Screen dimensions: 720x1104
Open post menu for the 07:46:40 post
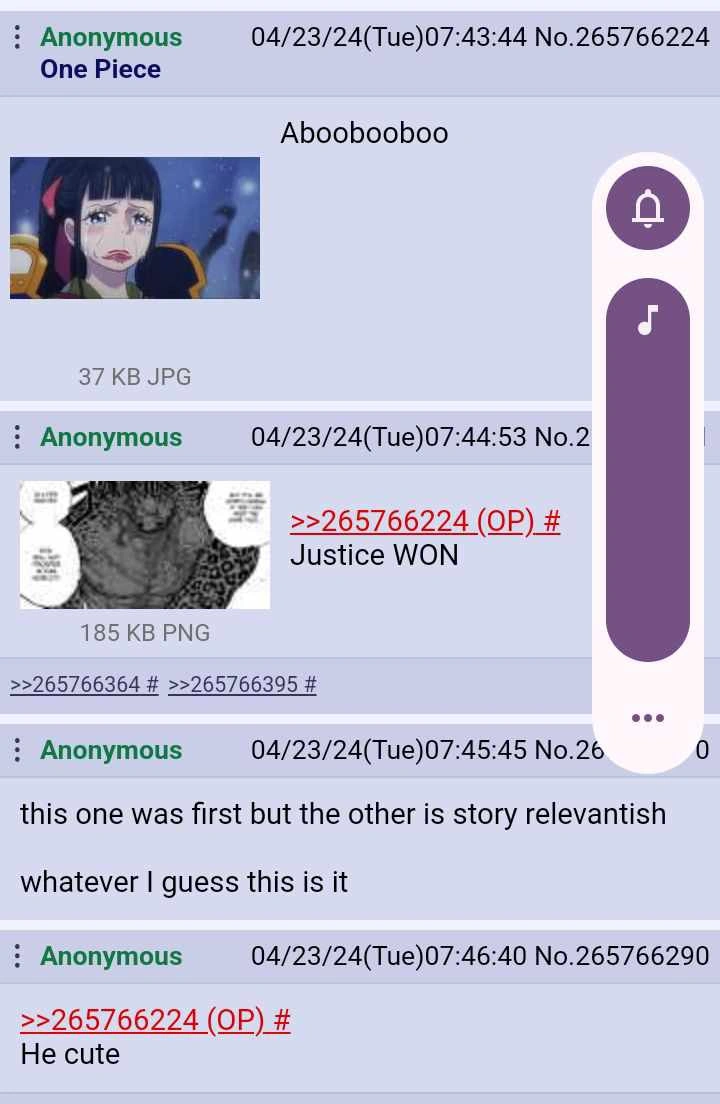tap(18, 956)
